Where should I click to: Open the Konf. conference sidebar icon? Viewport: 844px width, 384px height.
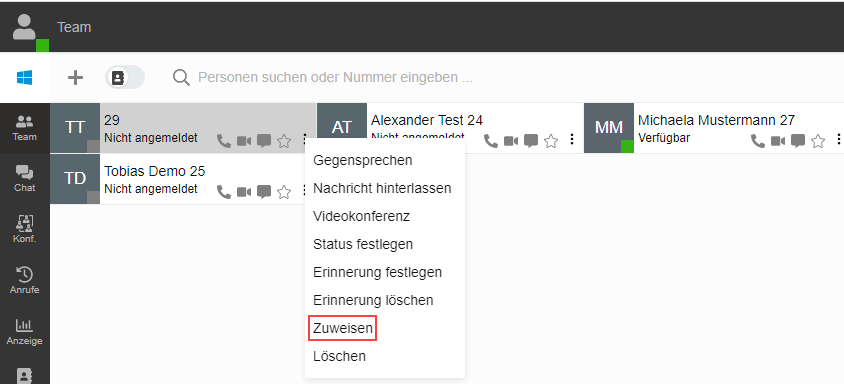point(25,230)
